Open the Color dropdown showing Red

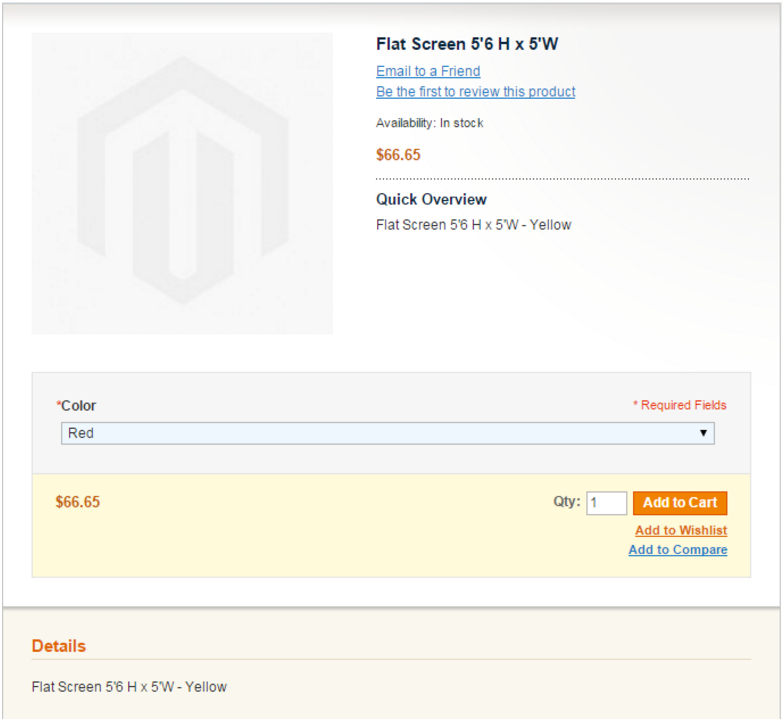[388, 433]
